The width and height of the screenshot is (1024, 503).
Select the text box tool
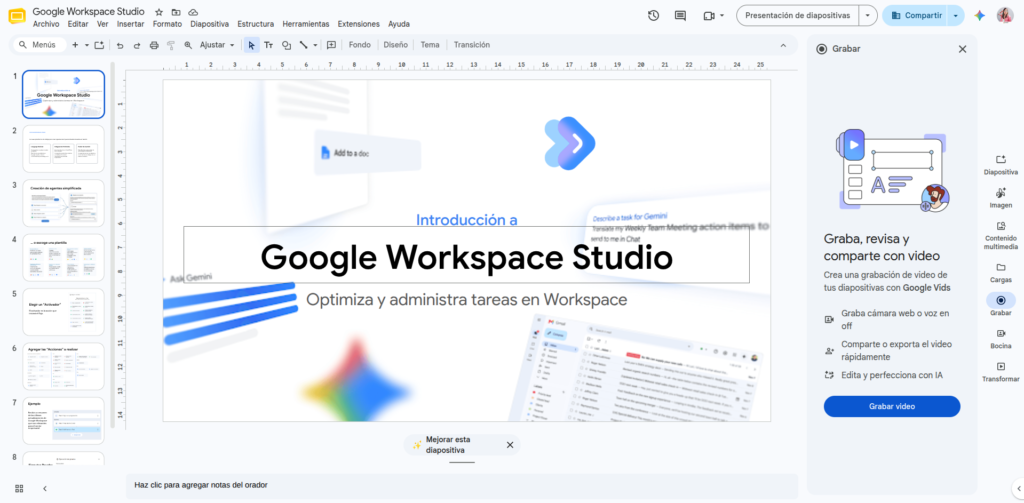[x=268, y=45]
